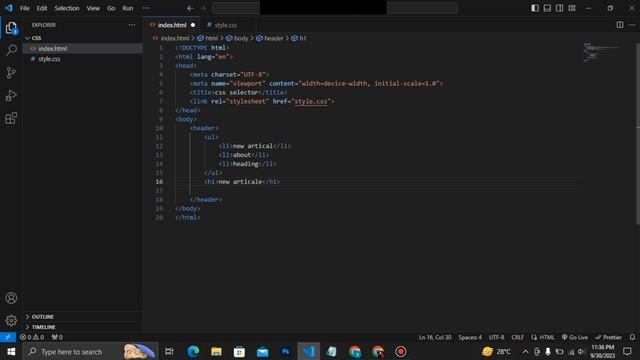640x360 pixels.
Task: Open the Run menu
Action: click(x=128, y=8)
